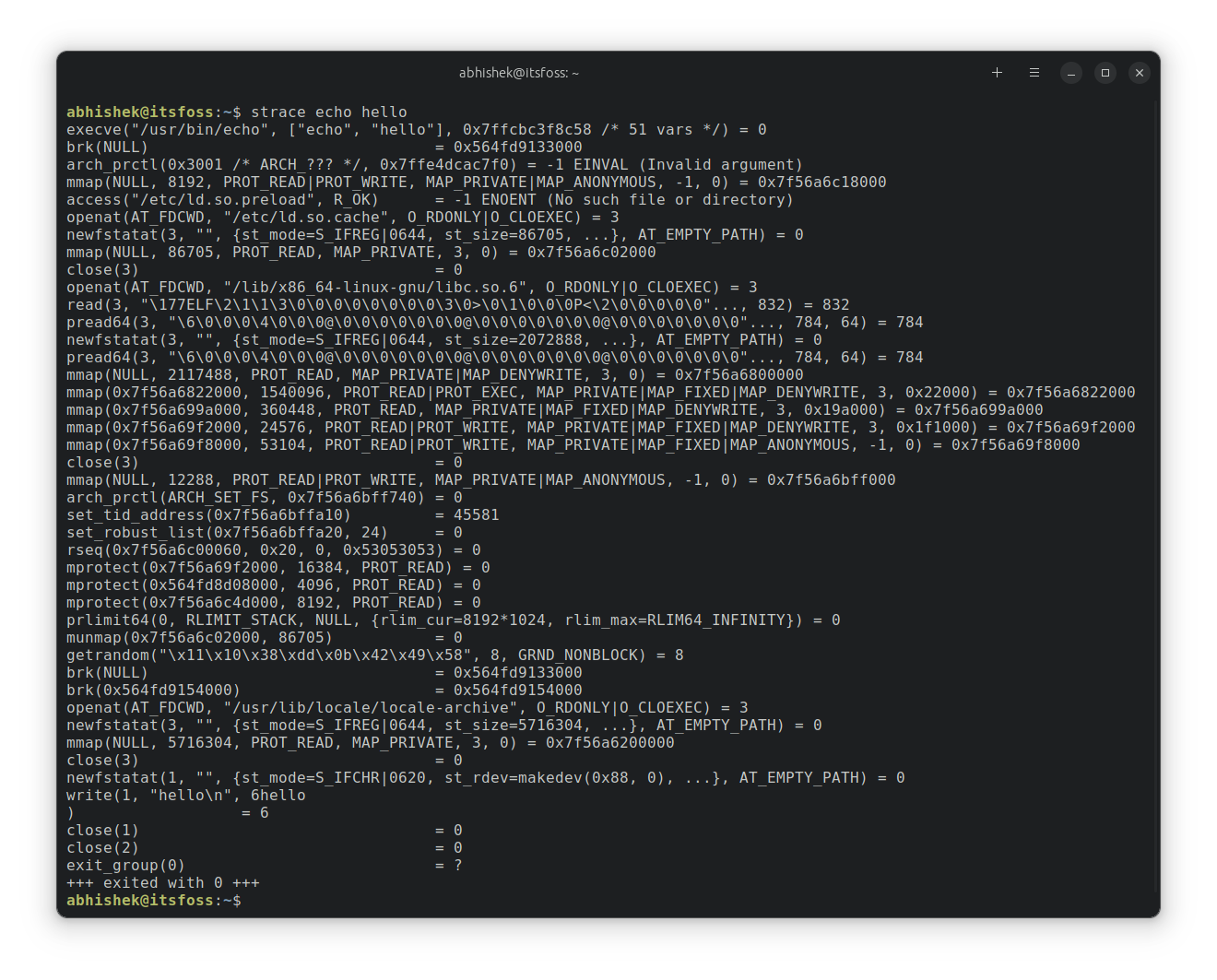The width and height of the screenshot is (1217, 980).
Task: Click the mmap 0x7f56a69f8000, 53104 line
Action: pos(573,445)
